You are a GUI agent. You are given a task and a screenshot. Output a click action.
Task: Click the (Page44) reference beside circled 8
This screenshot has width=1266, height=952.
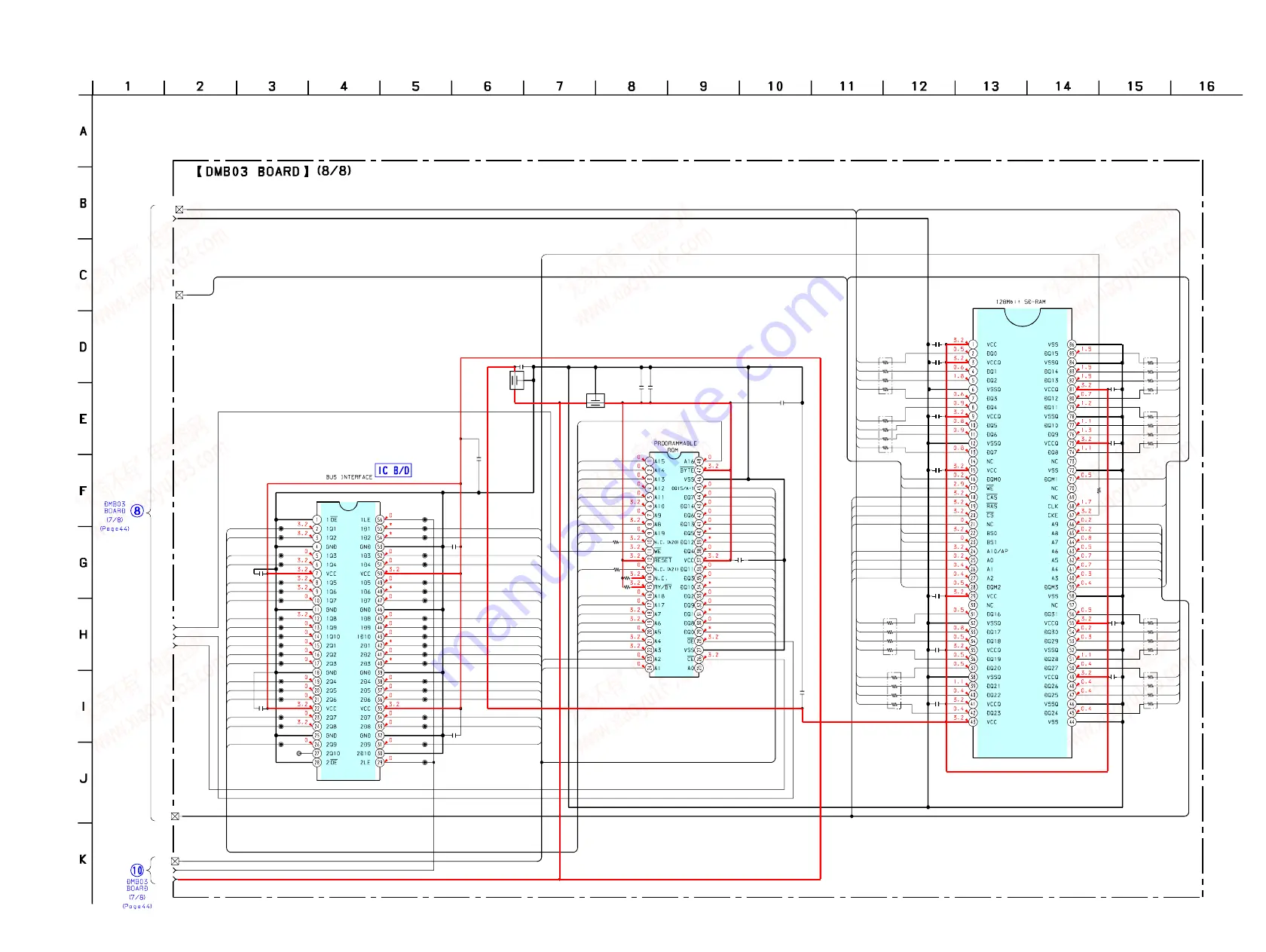[115, 529]
